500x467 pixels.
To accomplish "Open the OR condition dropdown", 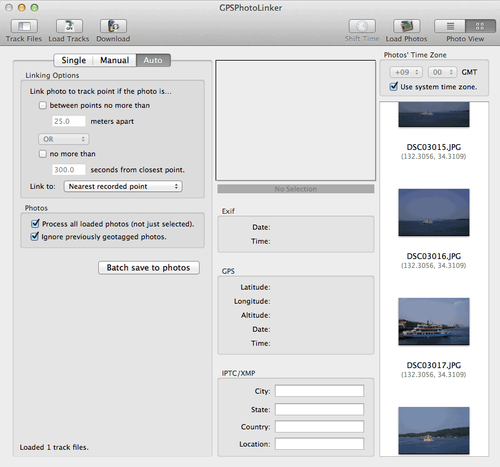I will pyautogui.click(x=64, y=139).
